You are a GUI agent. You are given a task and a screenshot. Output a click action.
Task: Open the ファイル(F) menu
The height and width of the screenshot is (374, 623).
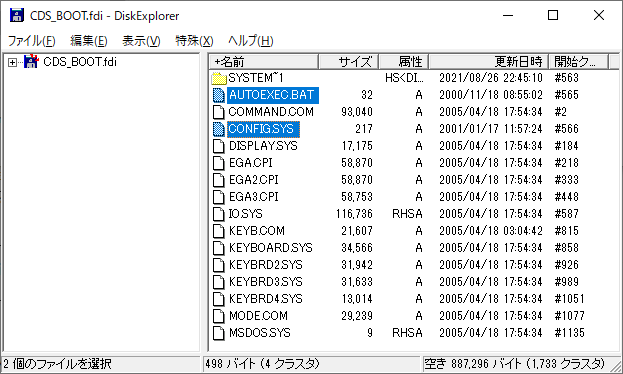pos(31,41)
